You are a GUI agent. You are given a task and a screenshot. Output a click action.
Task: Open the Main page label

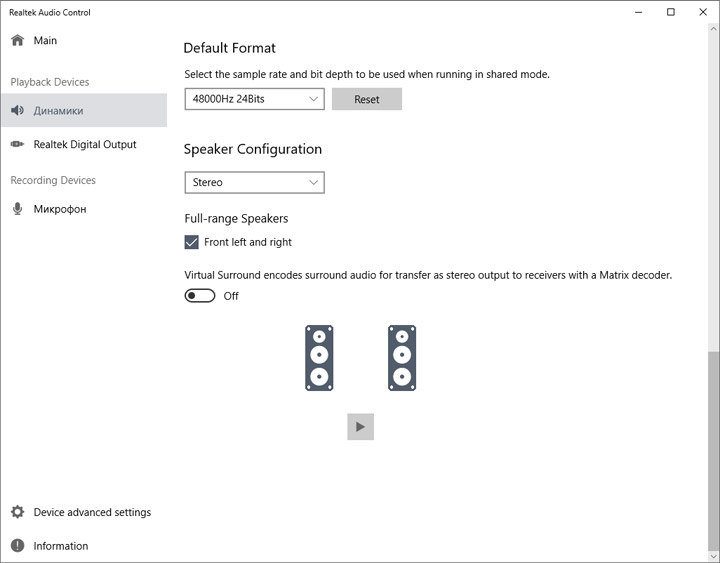point(45,41)
